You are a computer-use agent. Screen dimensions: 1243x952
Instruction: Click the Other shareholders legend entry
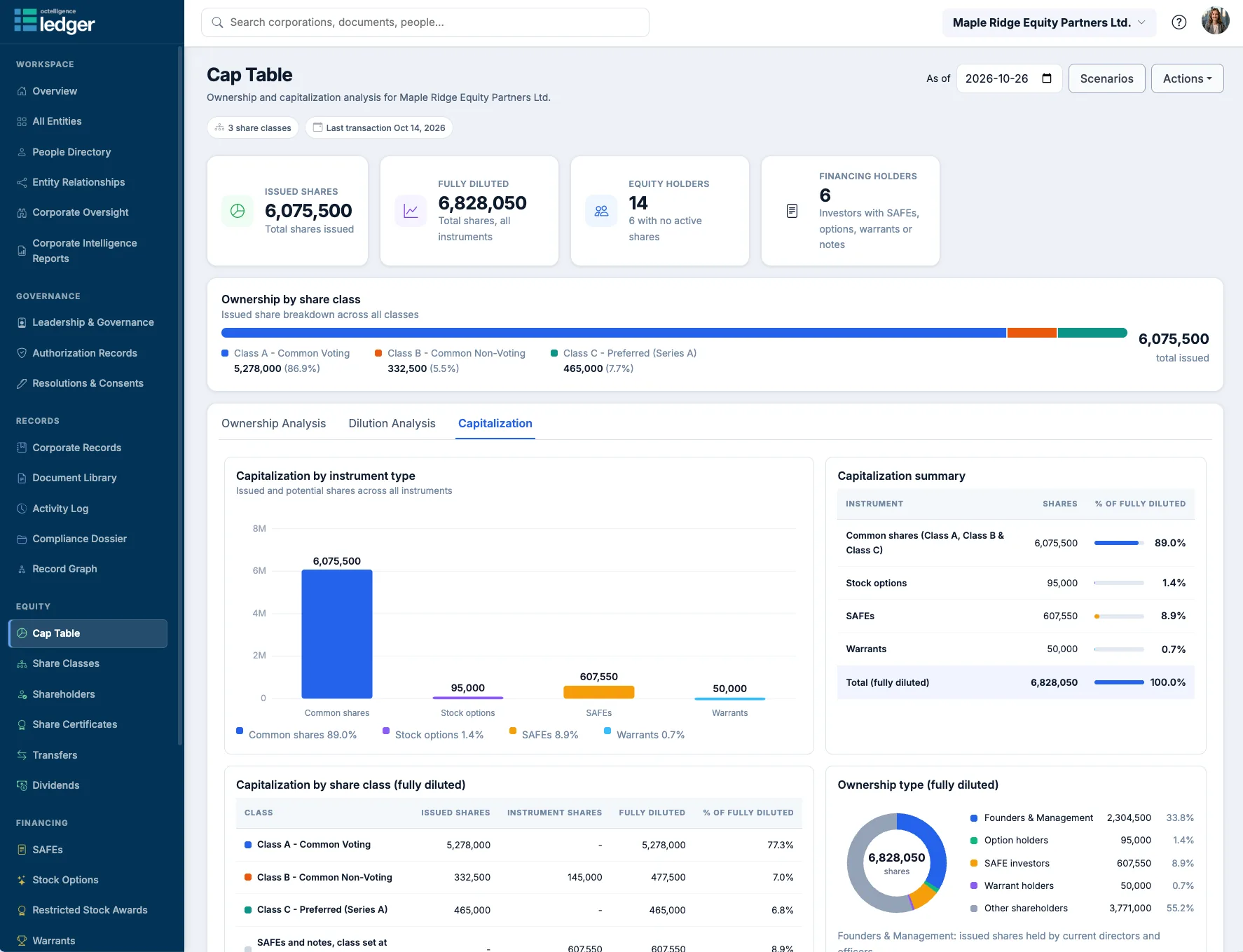pos(1082,908)
